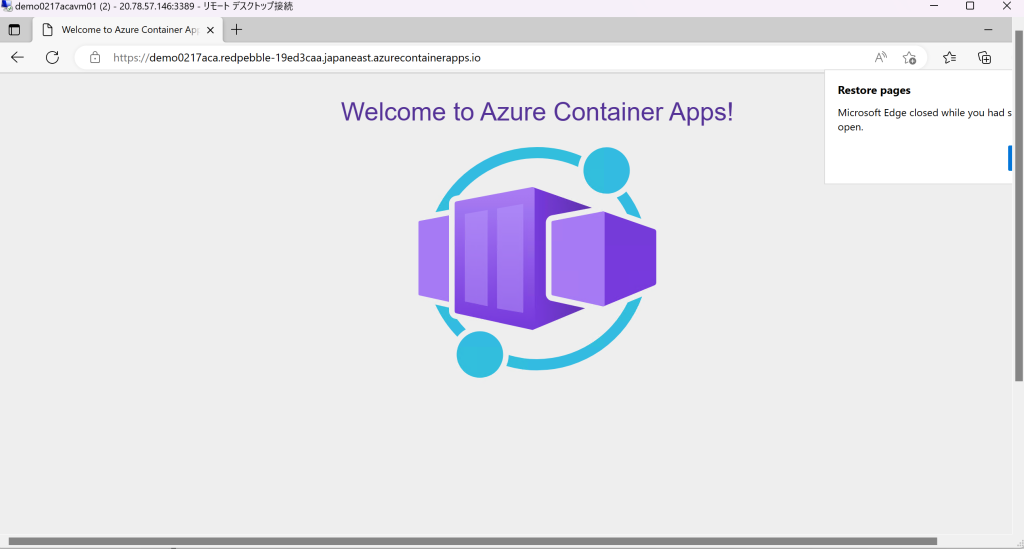This screenshot has height=549, width=1024.
Task: Reload the page with the refresh icon
Action: click(x=52, y=57)
